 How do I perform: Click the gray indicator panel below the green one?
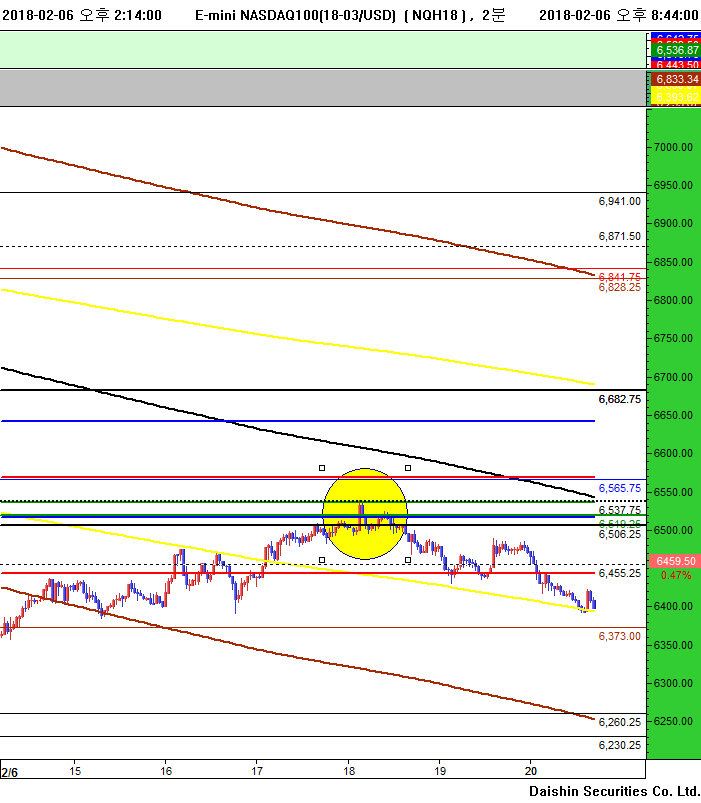click(323, 88)
